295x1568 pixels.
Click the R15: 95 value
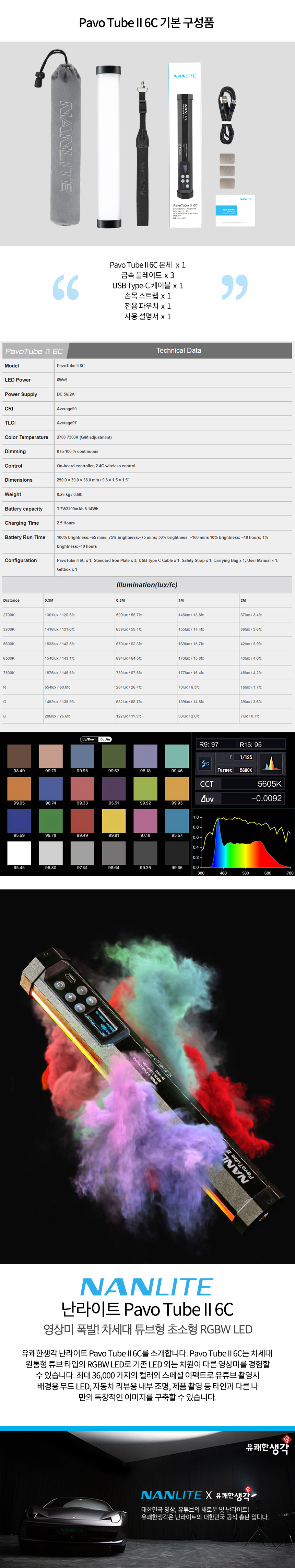point(251,745)
